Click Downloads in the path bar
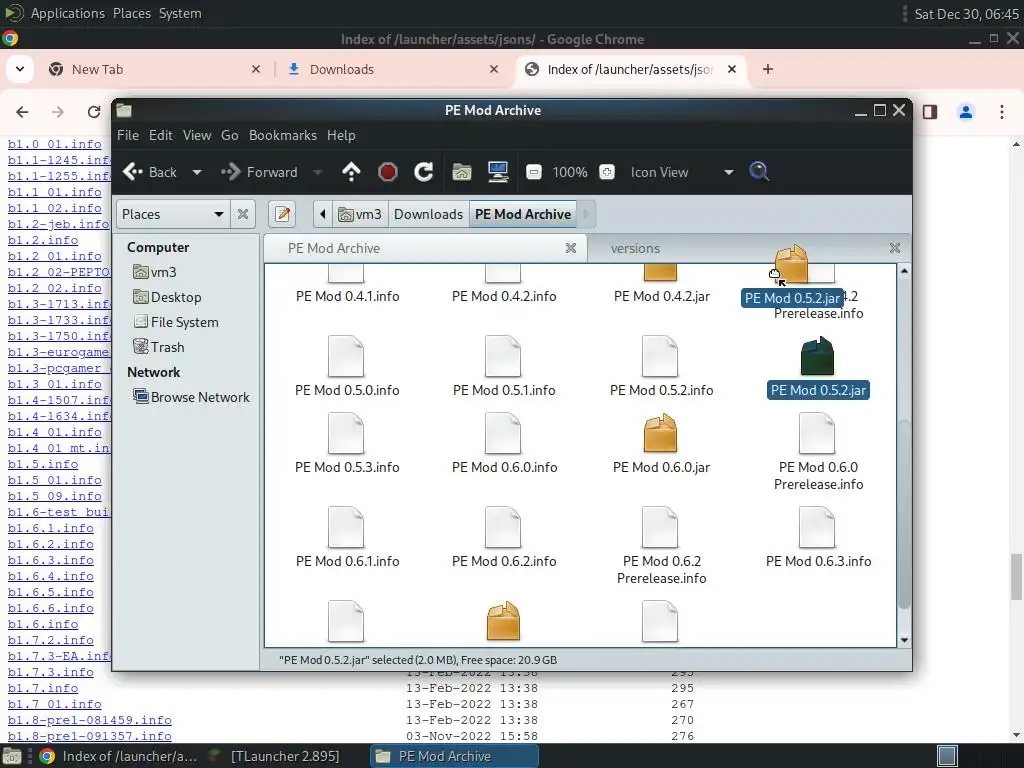The width and height of the screenshot is (1024, 768). [428, 214]
